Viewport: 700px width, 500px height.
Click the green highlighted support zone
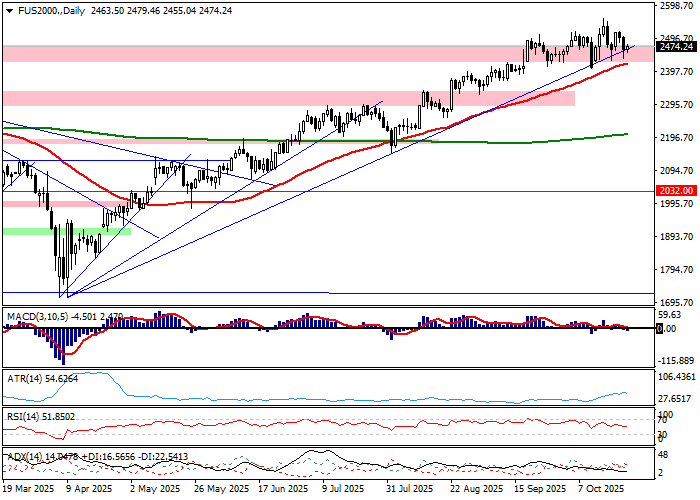pyautogui.click(x=66, y=231)
